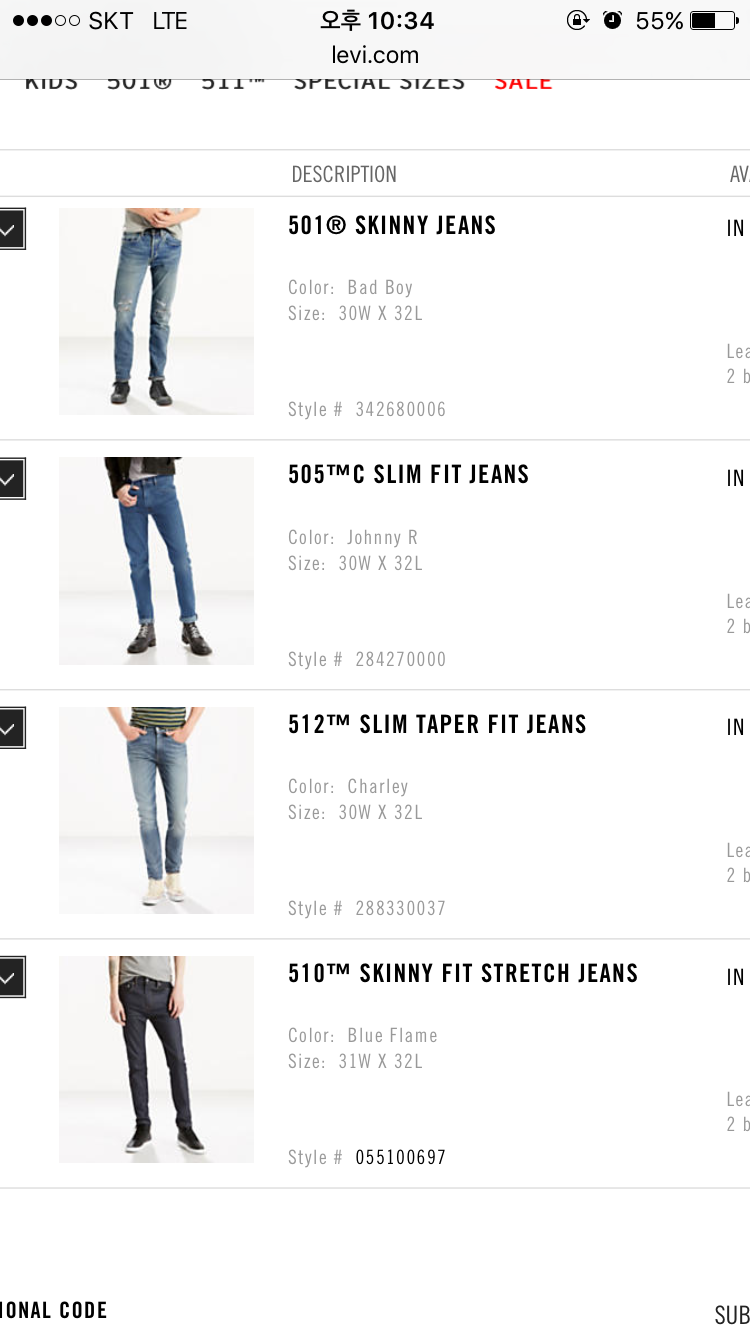Tap the battery icon in status bar
This screenshot has width=750, height=1334.
tap(715, 20)
